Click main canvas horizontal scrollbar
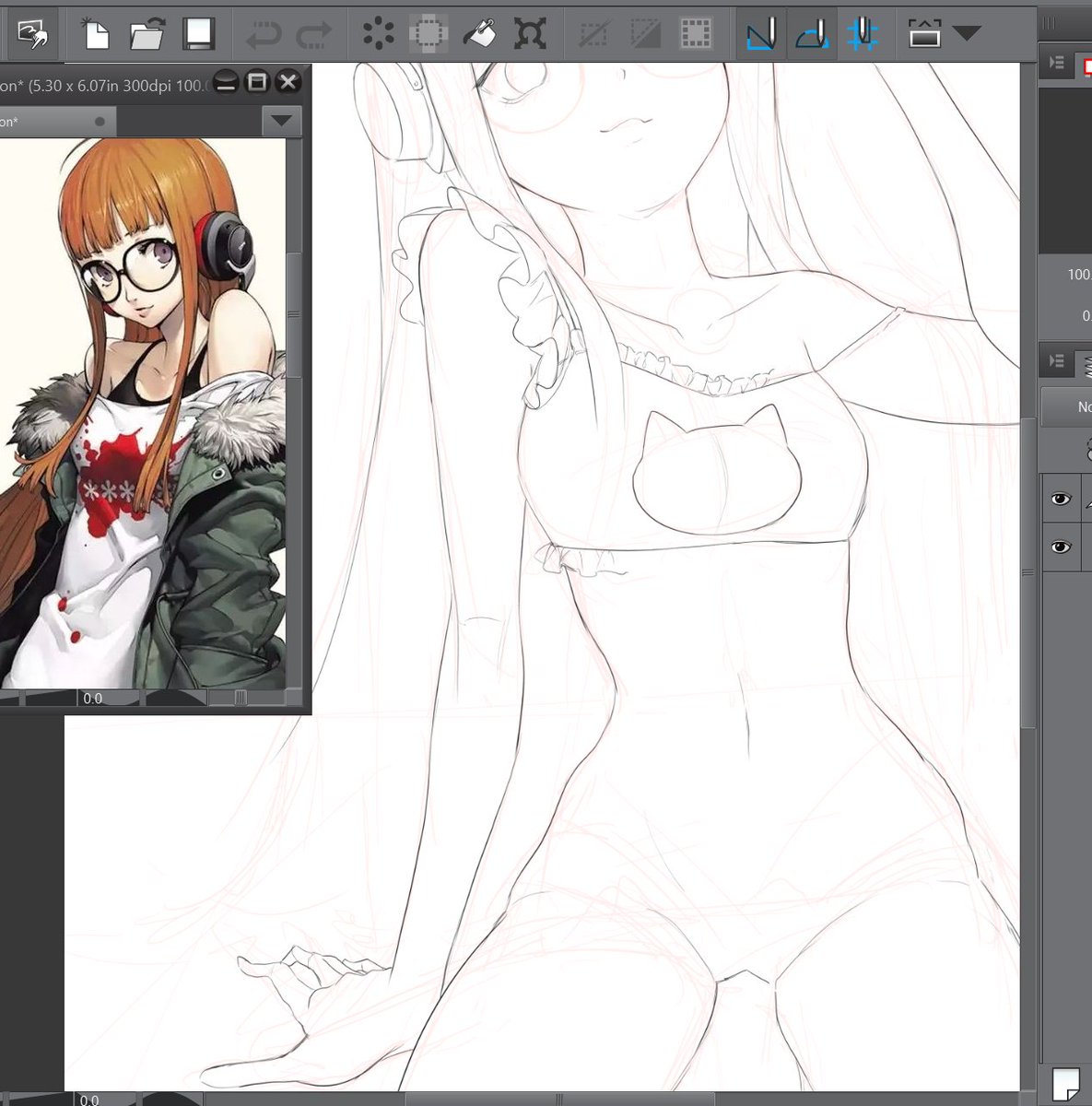The height and width of the screenshot is (1106, 1092). click(559, 1099)
